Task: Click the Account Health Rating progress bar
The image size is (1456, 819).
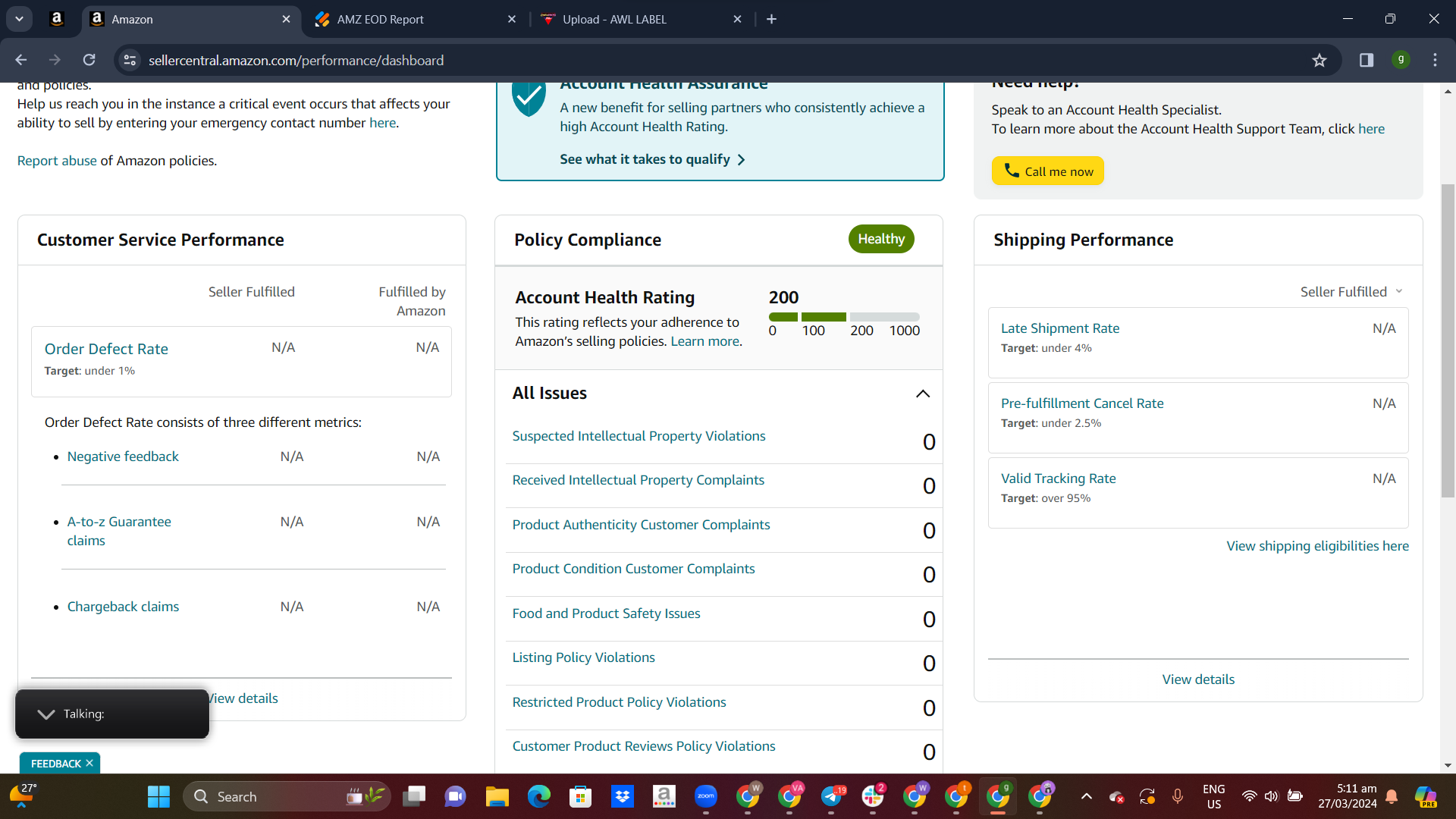Action: click(844, 317)
